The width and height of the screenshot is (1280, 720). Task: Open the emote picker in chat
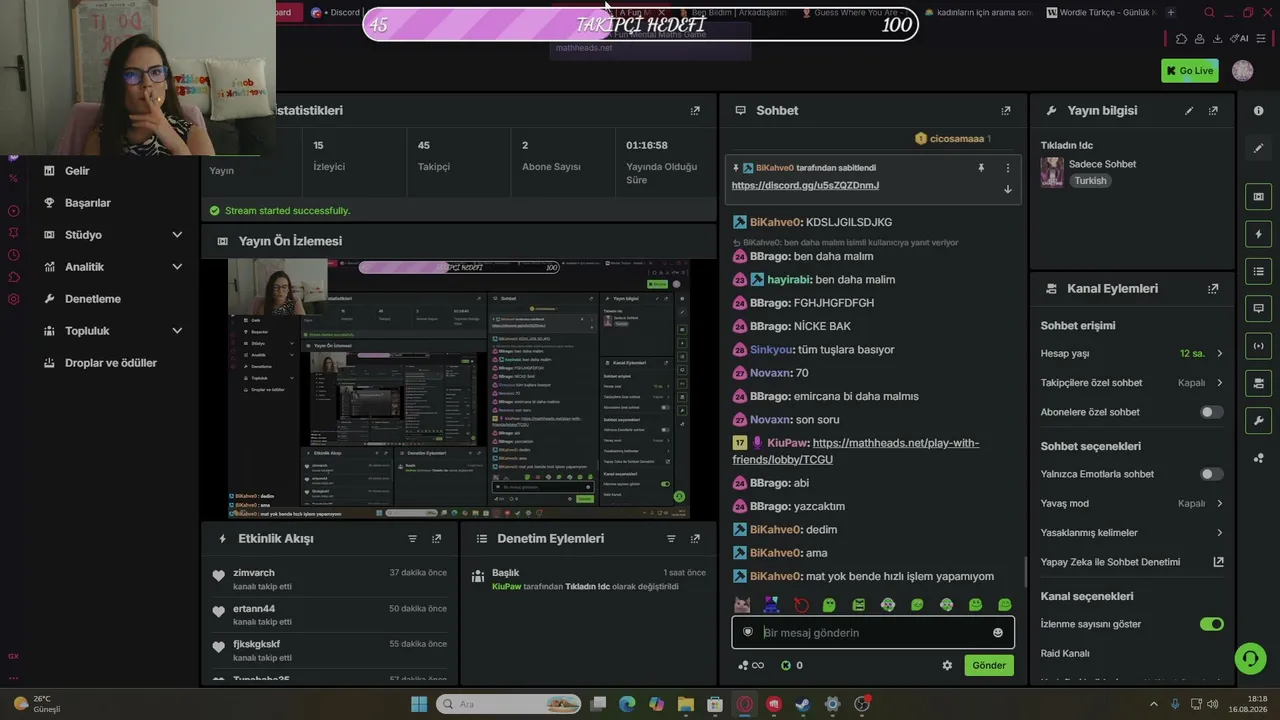pos(997,633)
